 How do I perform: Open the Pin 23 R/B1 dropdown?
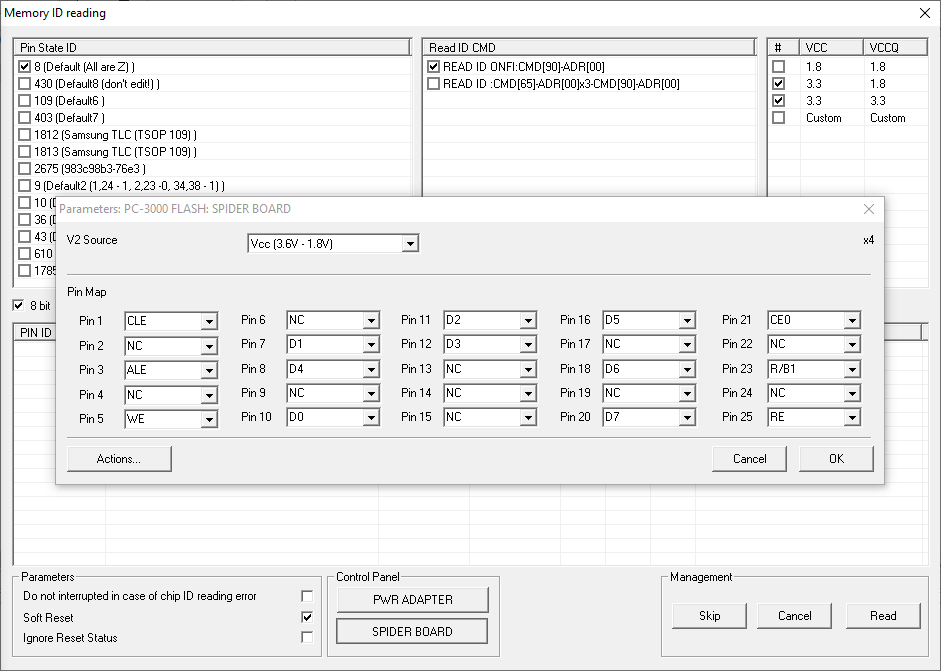tap(851, 369)
